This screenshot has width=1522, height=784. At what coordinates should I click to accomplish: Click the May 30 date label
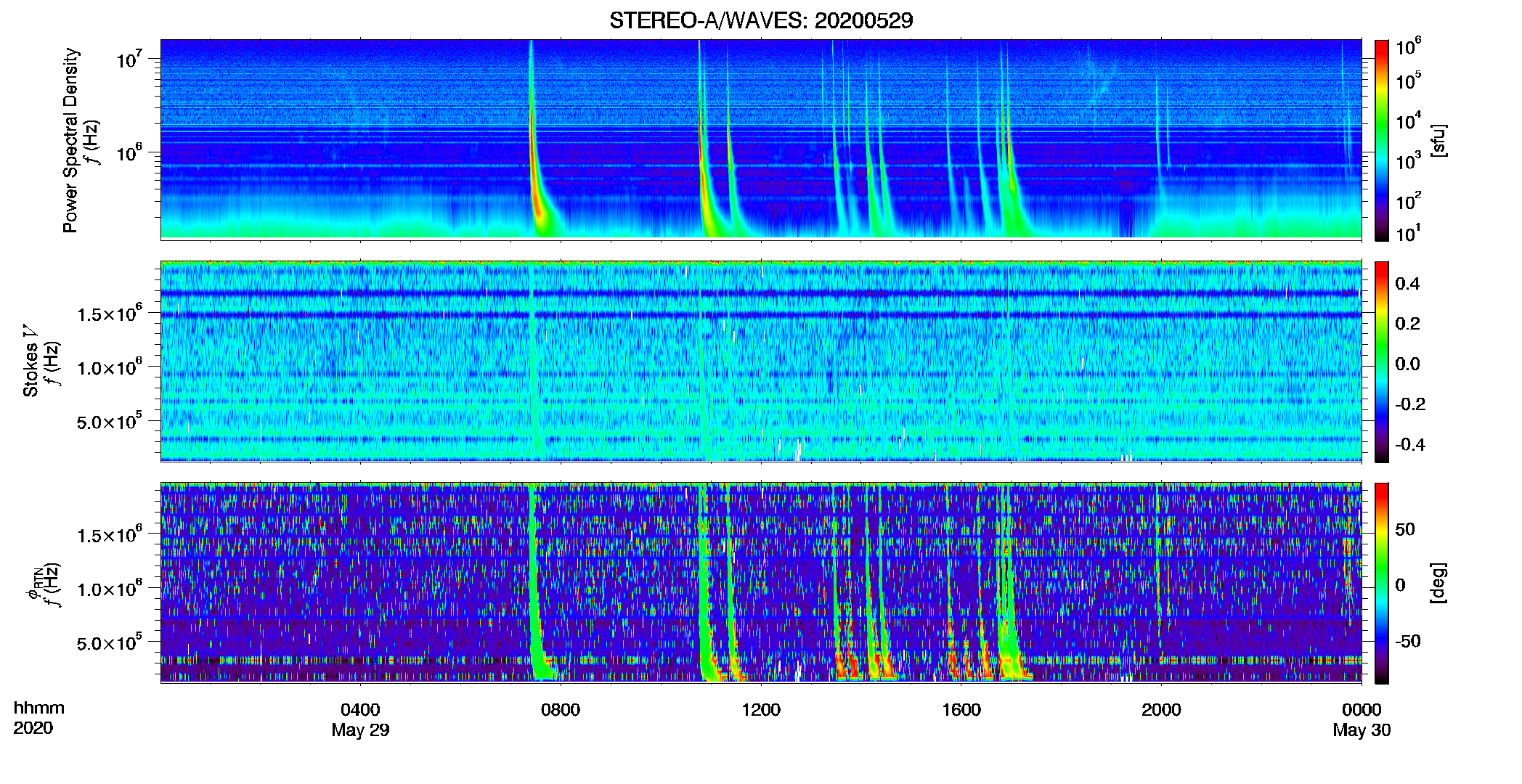coord(1362,730)
